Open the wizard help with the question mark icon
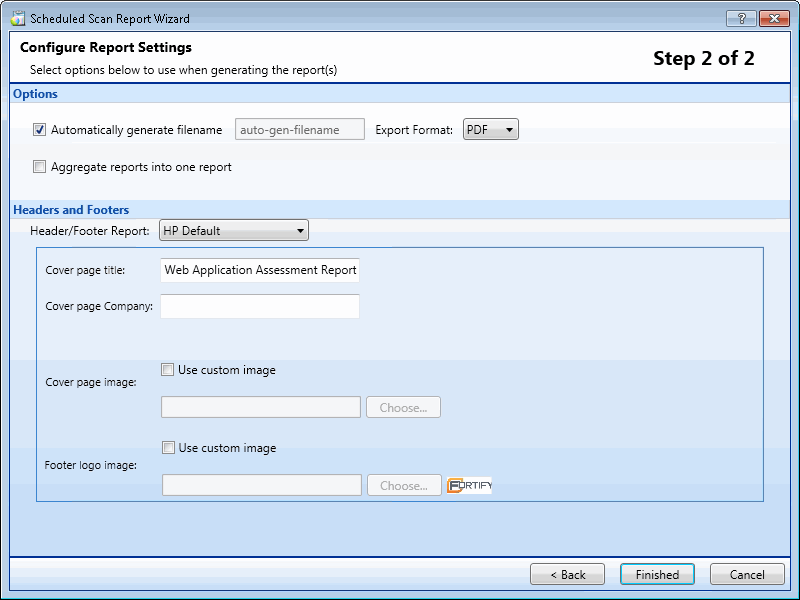 (x=741, y=18)
